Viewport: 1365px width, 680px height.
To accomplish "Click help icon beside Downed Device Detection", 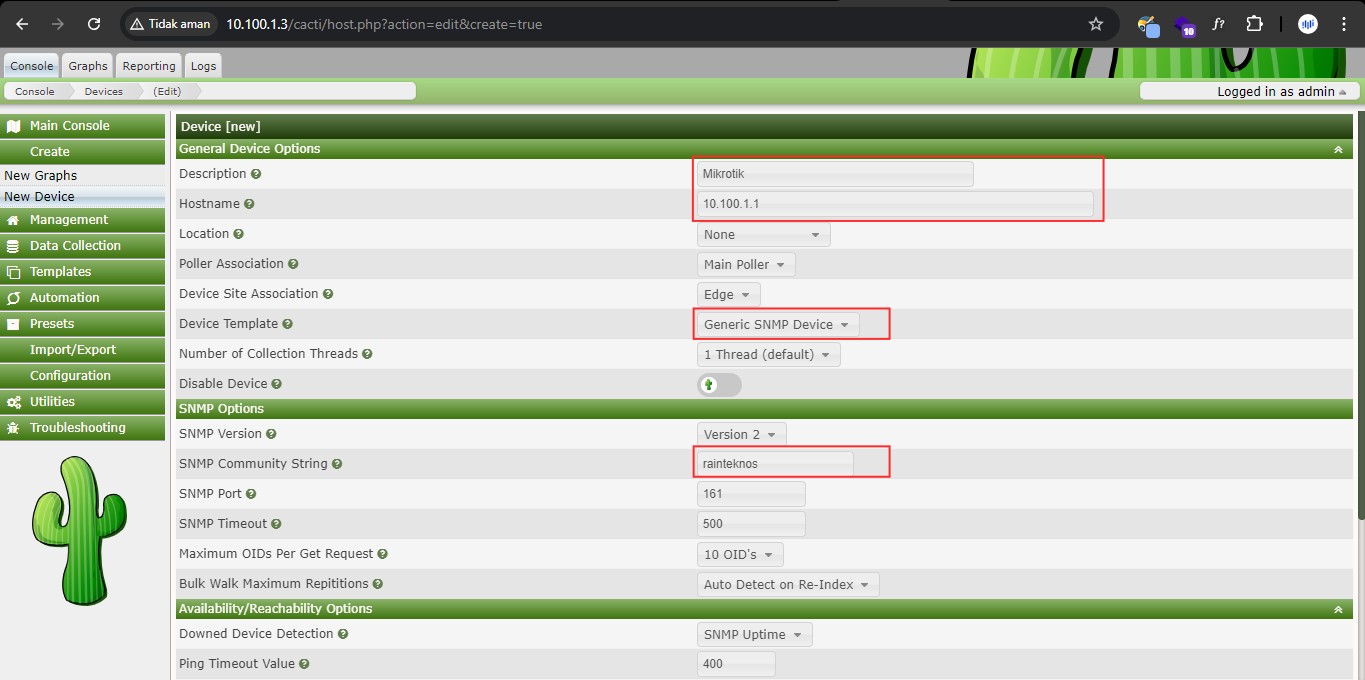I will point(343,634).
